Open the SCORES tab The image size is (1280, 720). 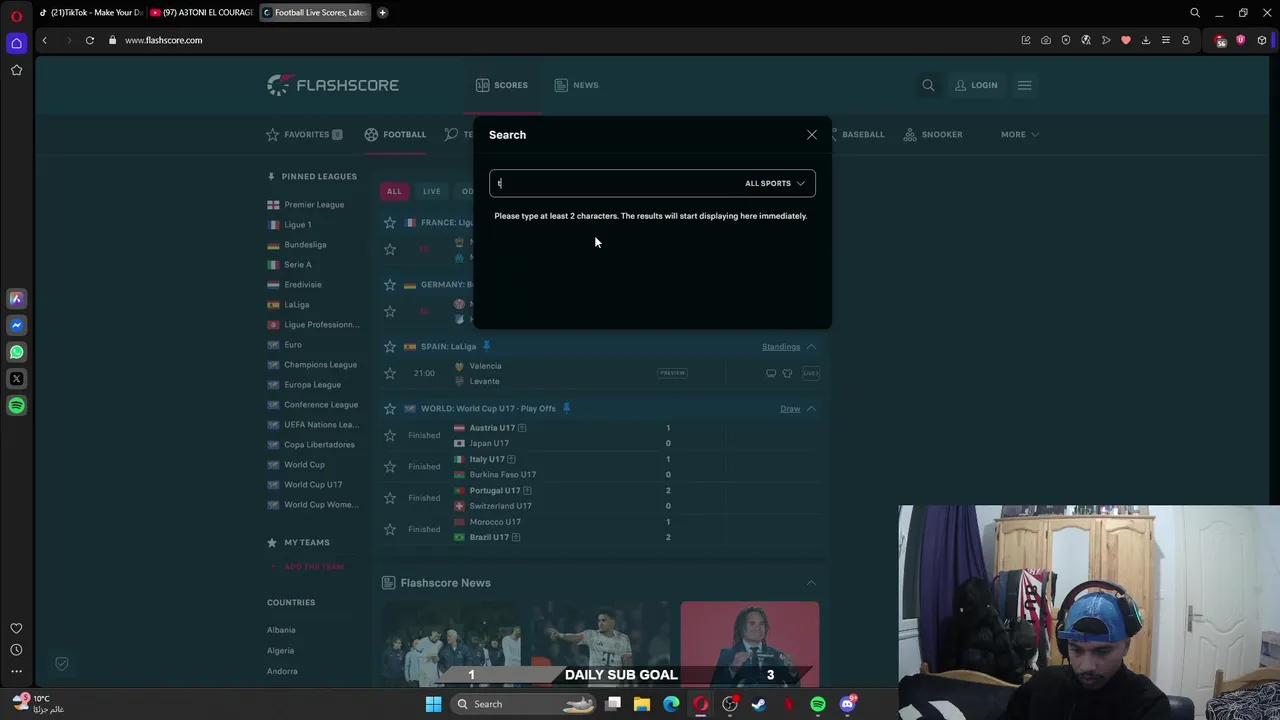[502, 85]
